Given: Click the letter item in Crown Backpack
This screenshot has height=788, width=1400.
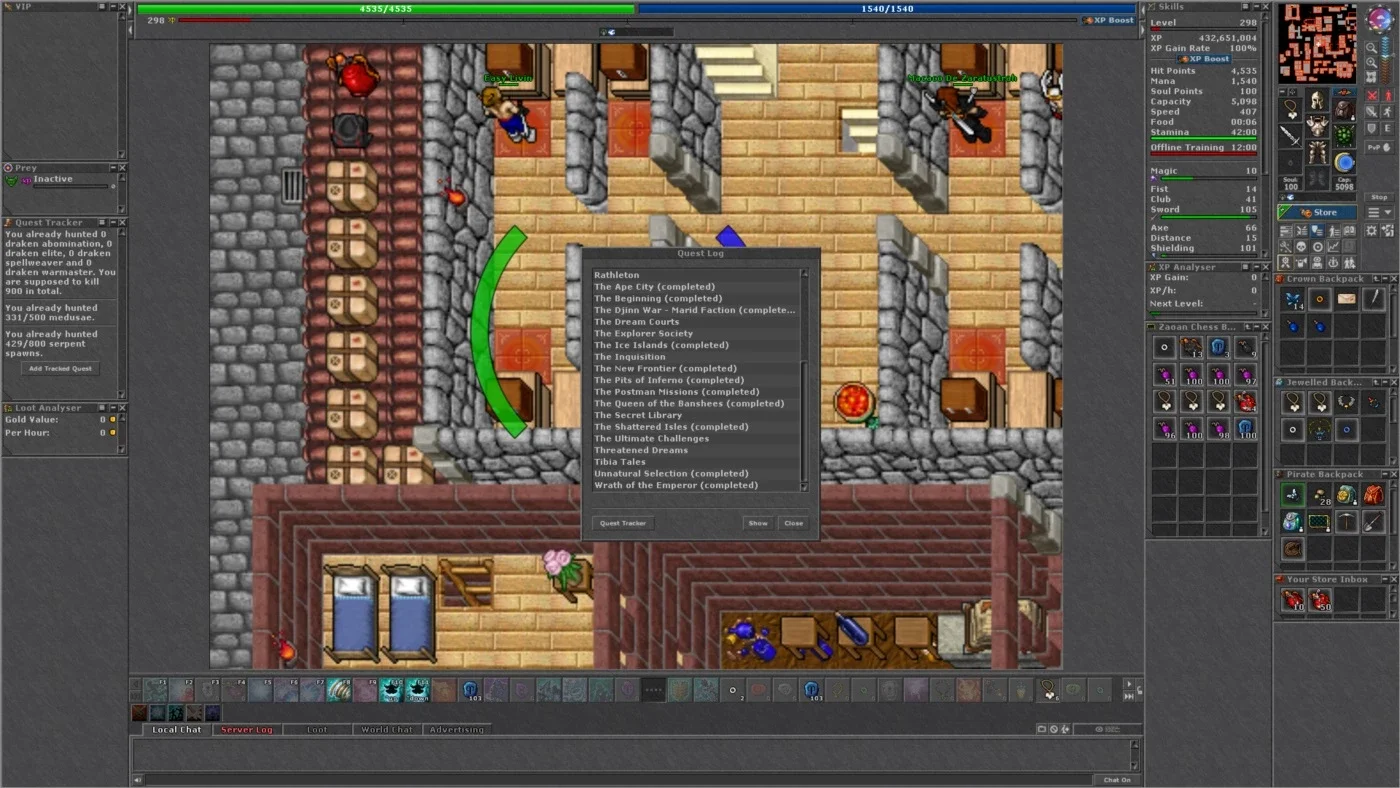Looking at the screenshot, I should [1347, 298].
